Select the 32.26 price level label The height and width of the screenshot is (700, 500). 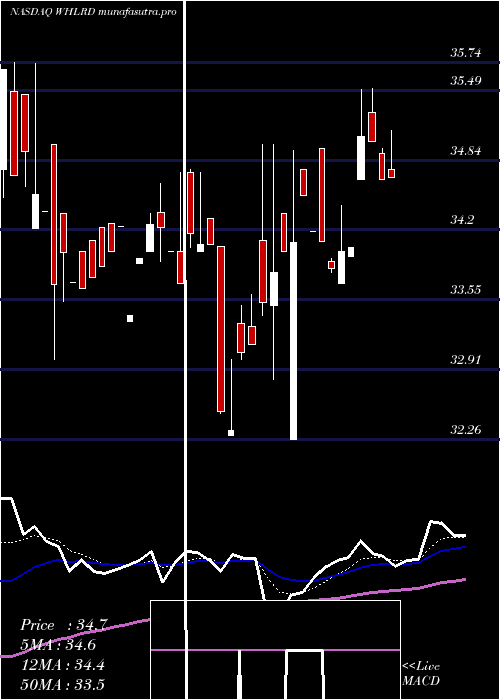[466, 430]
